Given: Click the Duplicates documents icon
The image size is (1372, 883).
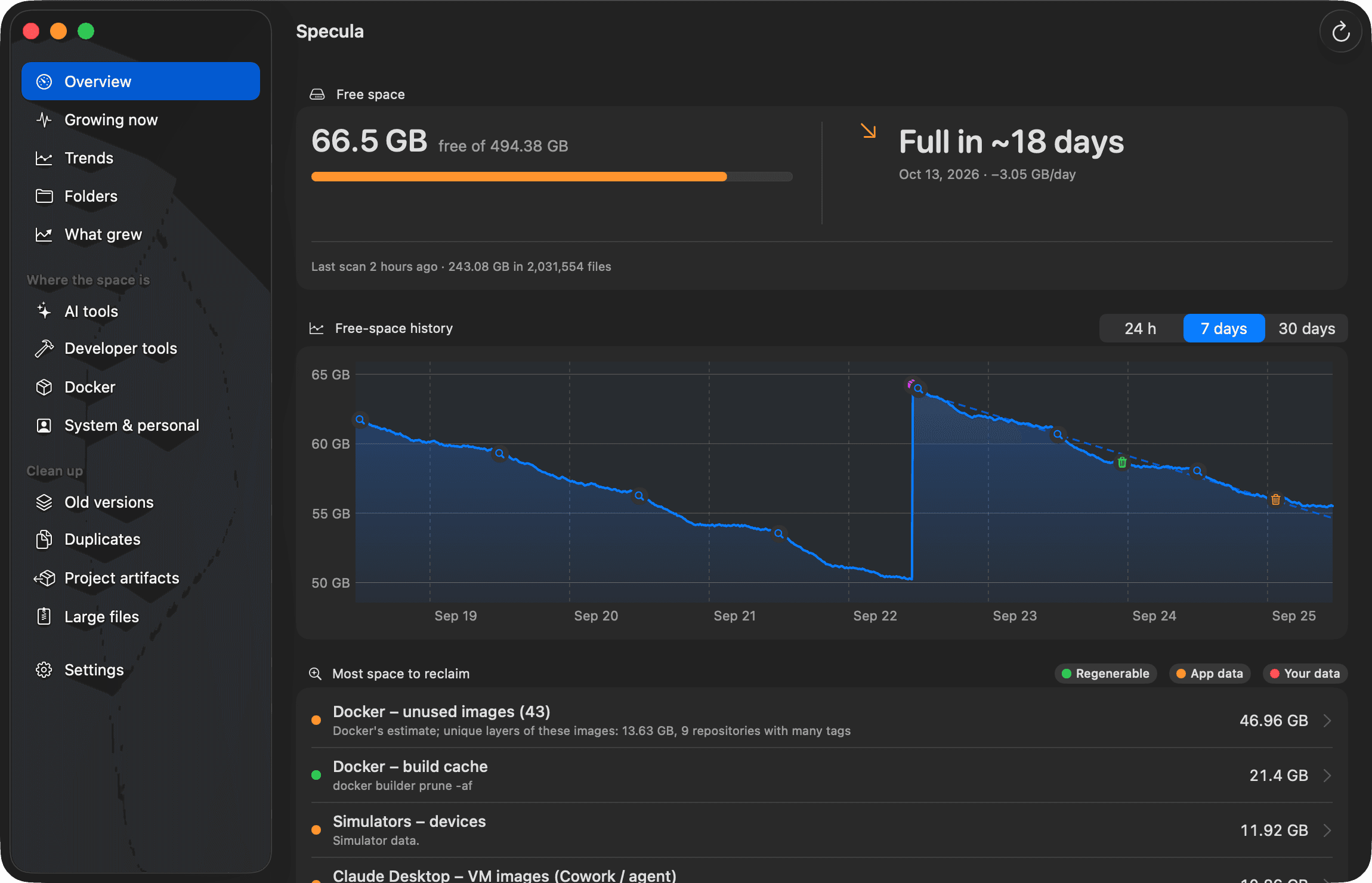Looking at the screenshot, I should [x=44, y=539].
